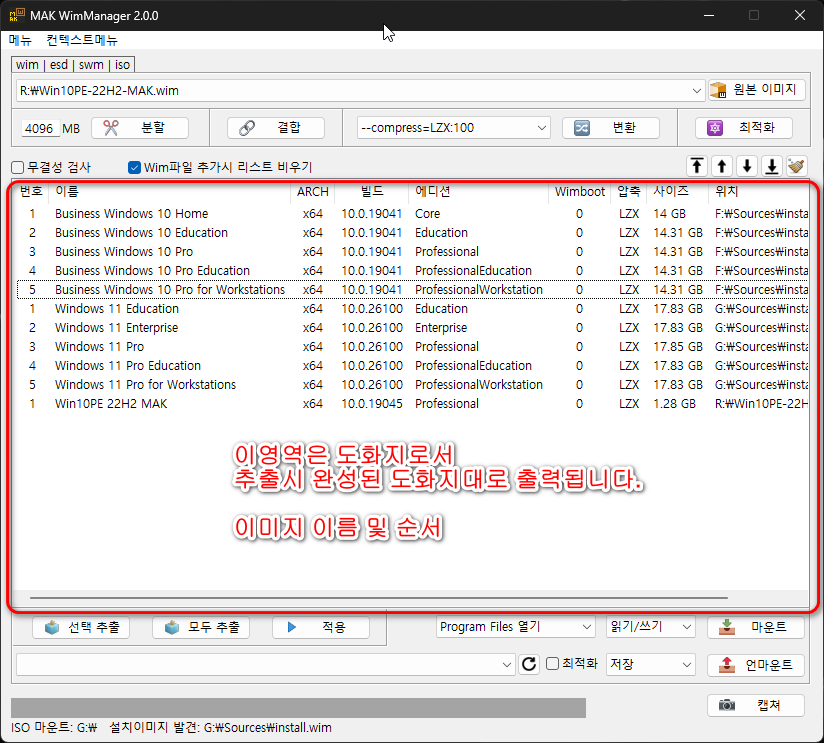
Task: Click the 1.28 GB size cell
Action: click(674, 404)
